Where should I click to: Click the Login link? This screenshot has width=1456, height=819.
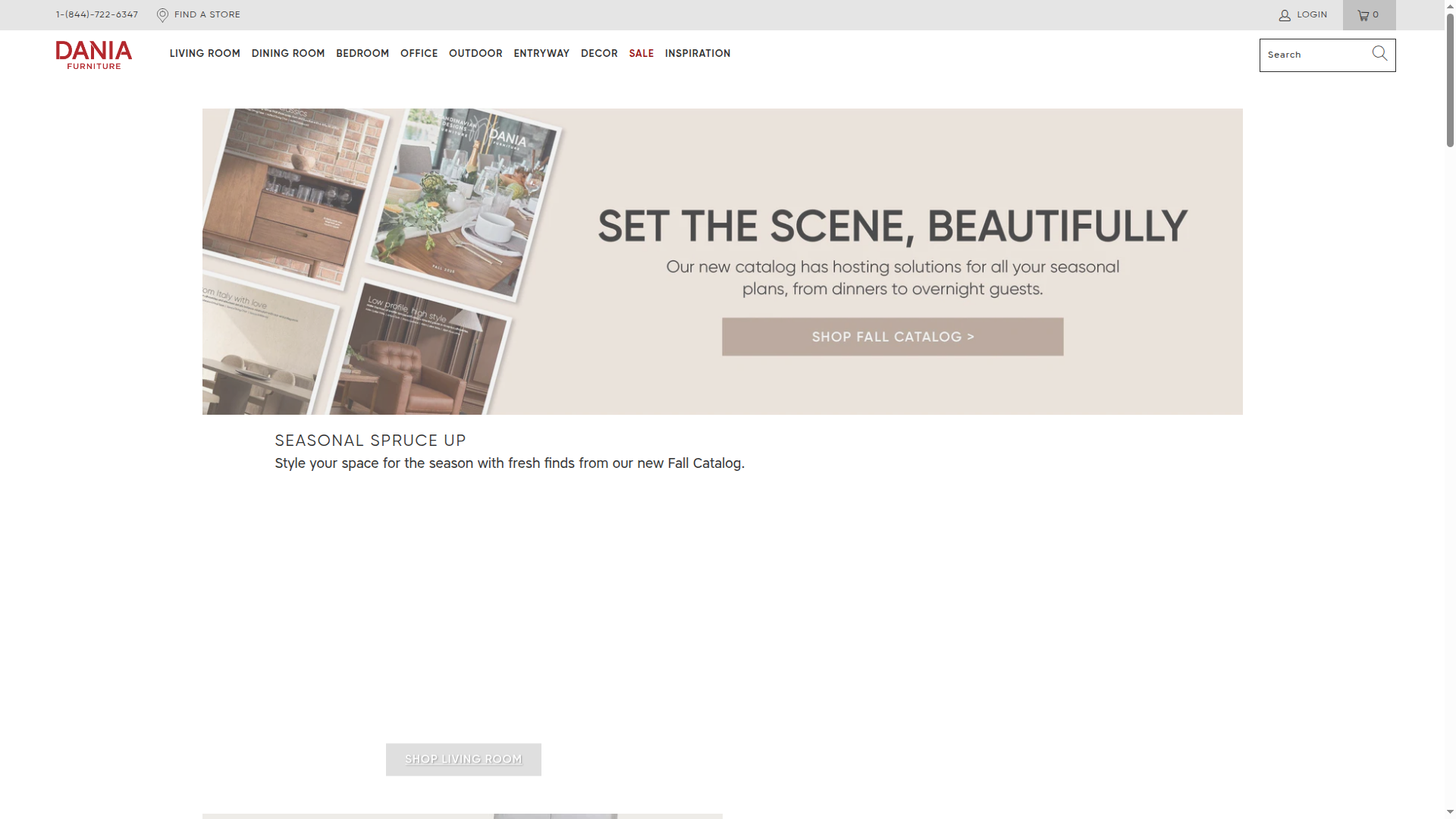click(x=1312, y=14)
